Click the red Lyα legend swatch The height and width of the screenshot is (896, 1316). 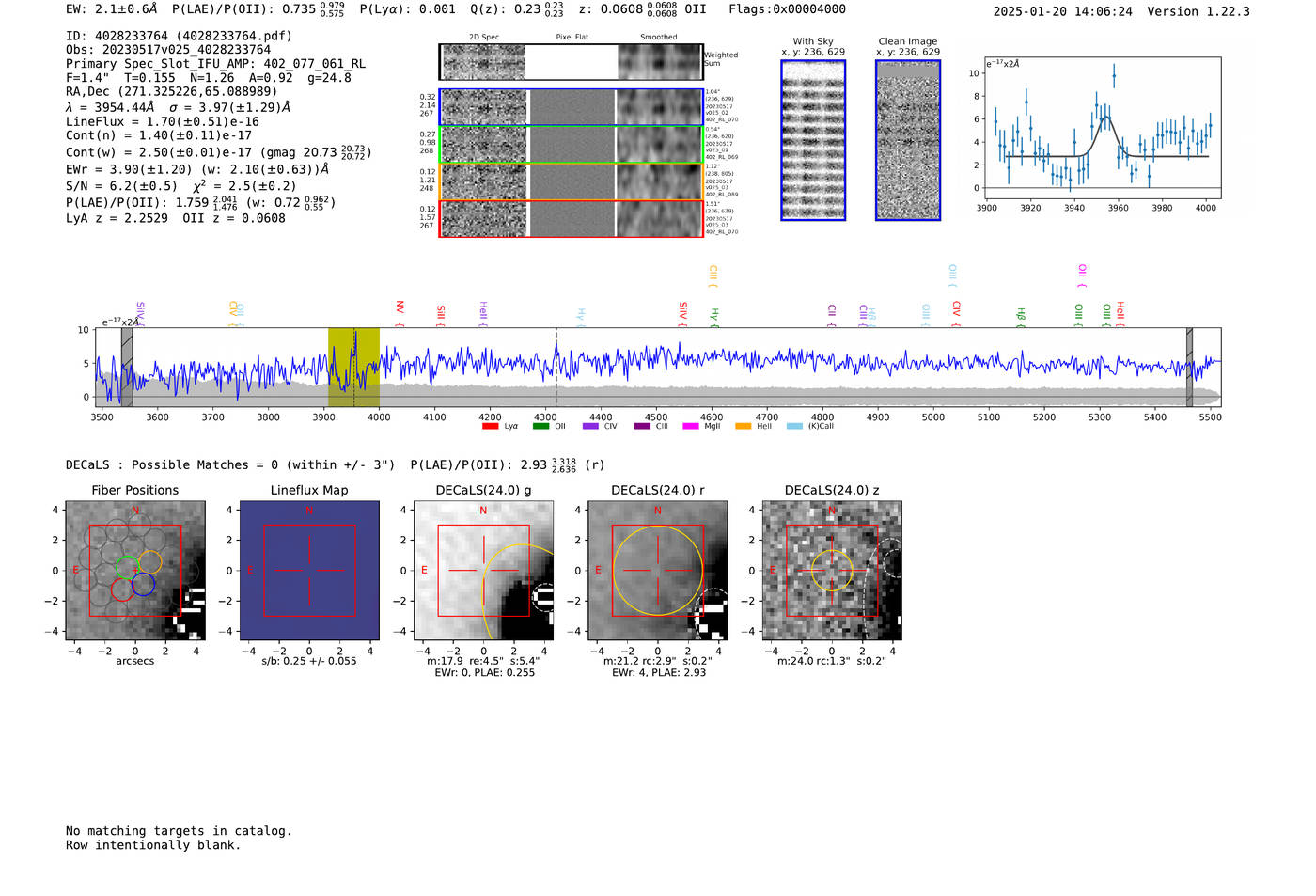(490, 426)
